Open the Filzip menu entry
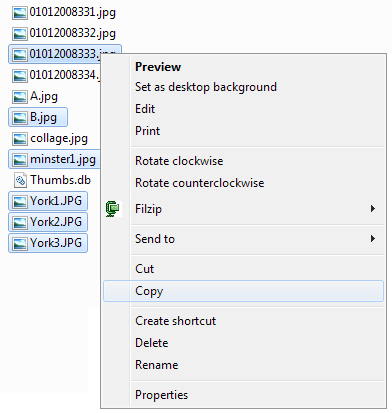 [243, 209]
